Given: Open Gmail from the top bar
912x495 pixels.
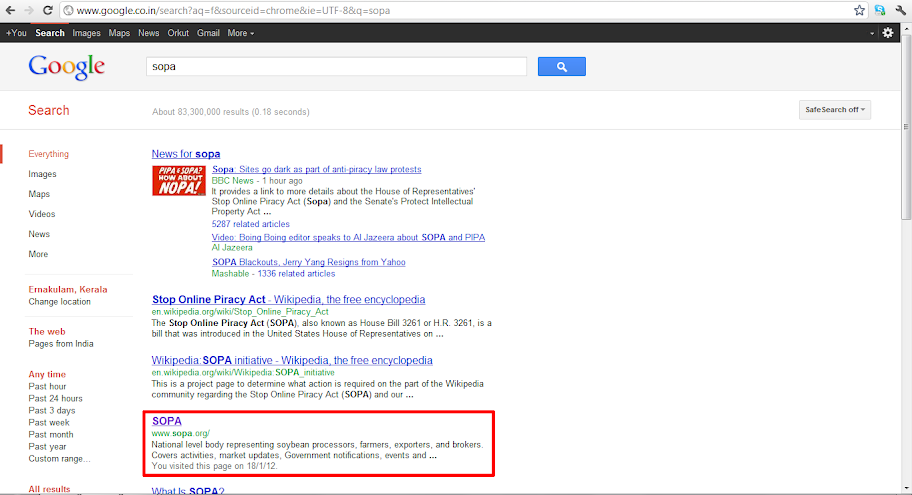Looking at the screenshot, I should 208,33.
